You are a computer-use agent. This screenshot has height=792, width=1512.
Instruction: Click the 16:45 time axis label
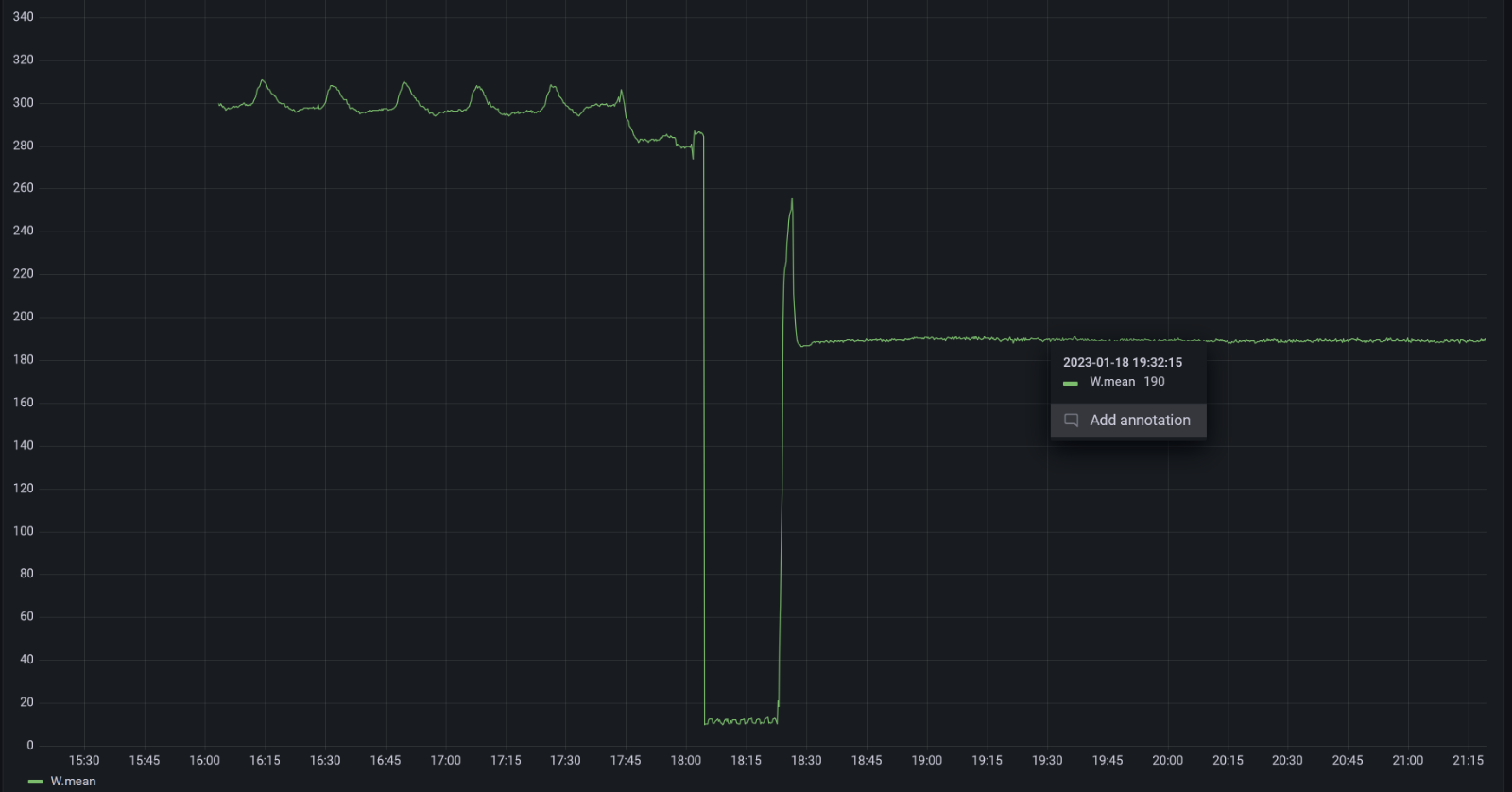pos(386,760)
